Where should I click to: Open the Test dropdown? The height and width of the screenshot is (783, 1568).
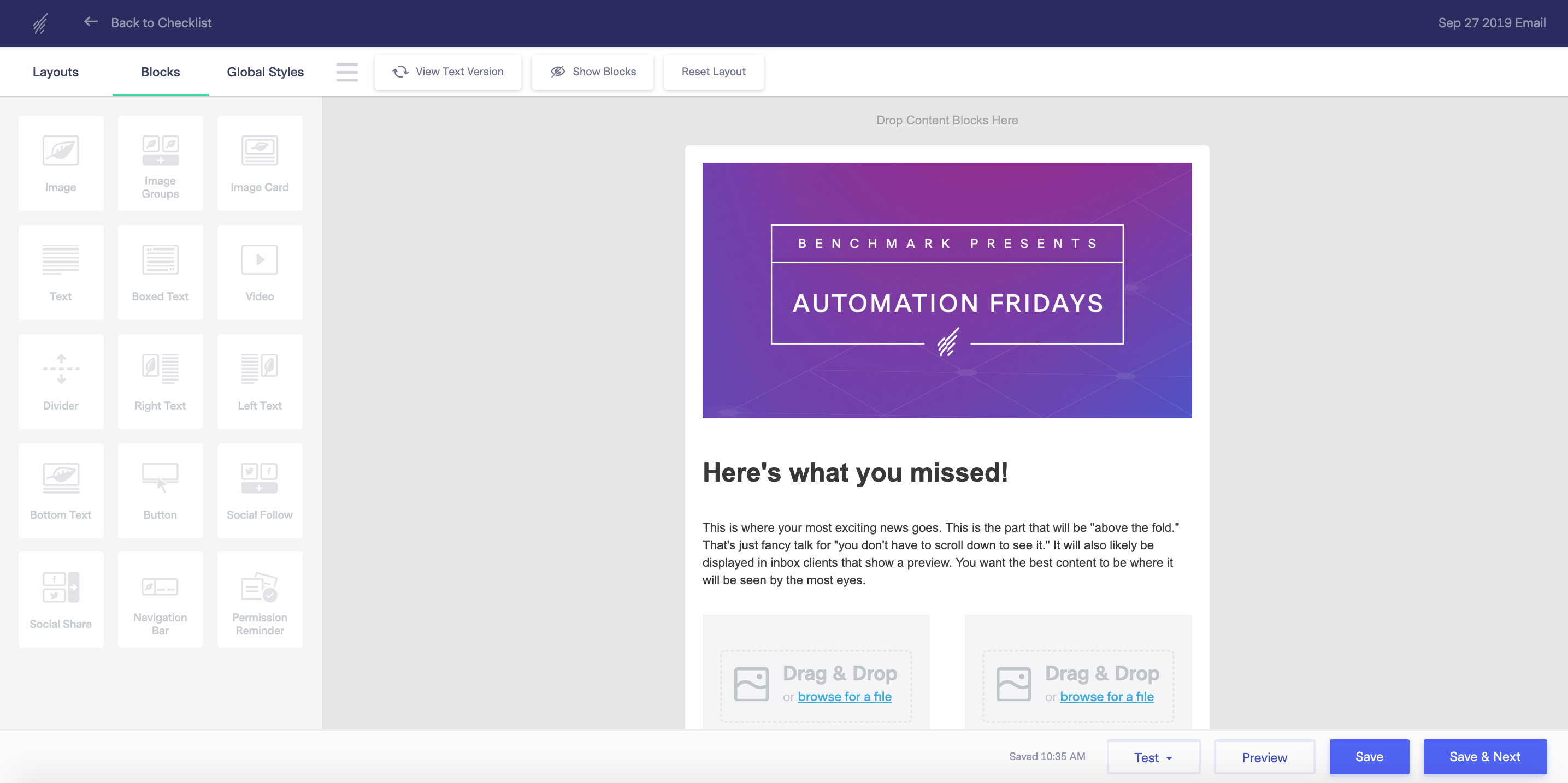pos(1153,757)
